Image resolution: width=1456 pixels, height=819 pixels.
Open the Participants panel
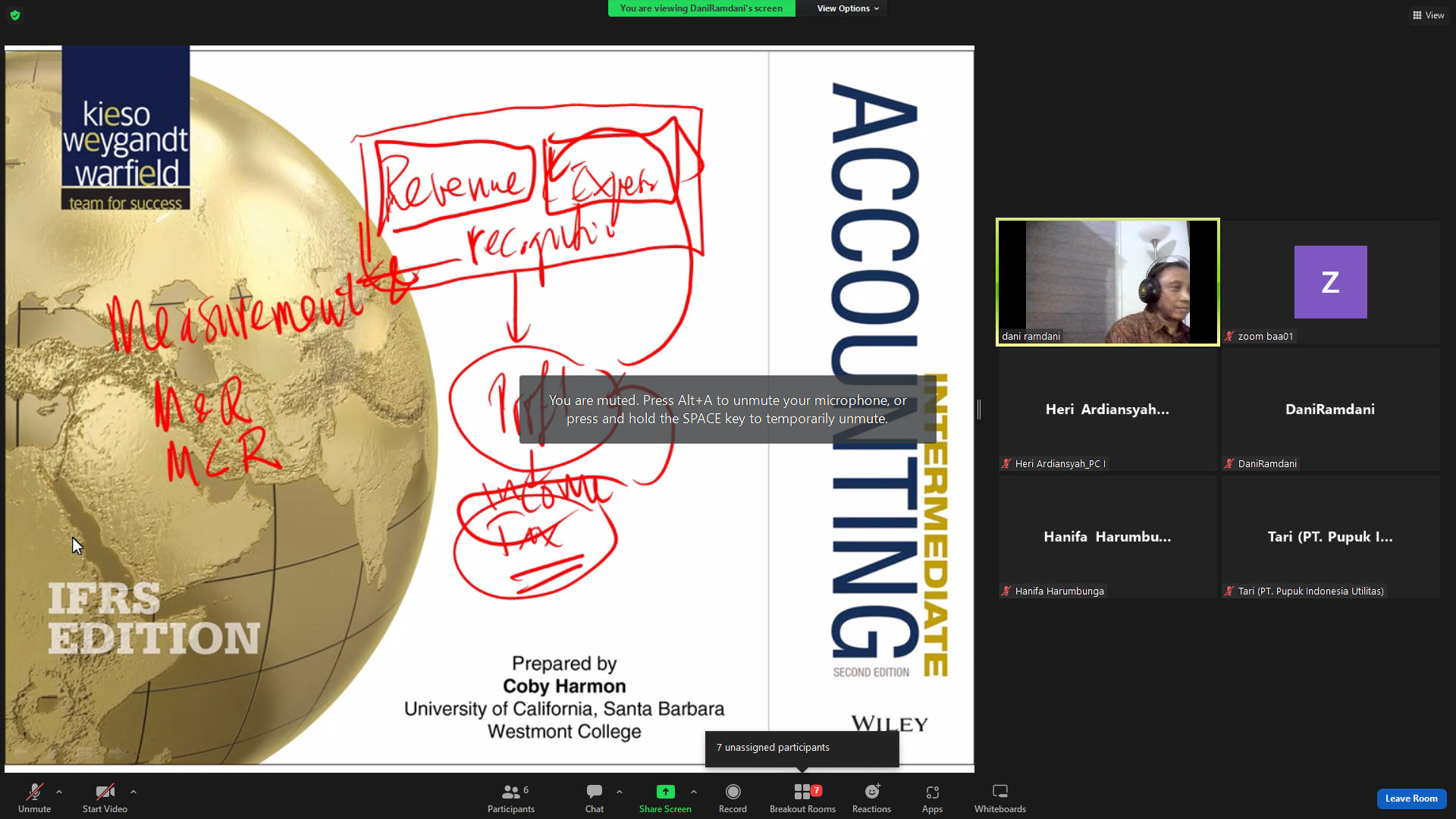(x=511, y=798)
